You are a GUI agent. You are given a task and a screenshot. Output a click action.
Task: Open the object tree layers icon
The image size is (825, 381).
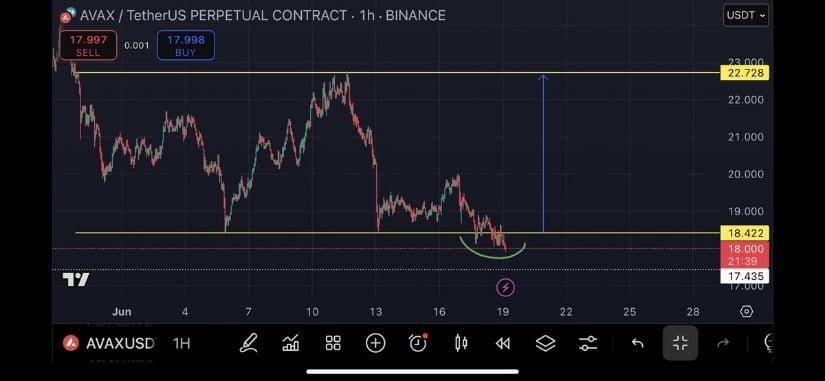pyautogui.click(x=546, y=344)
